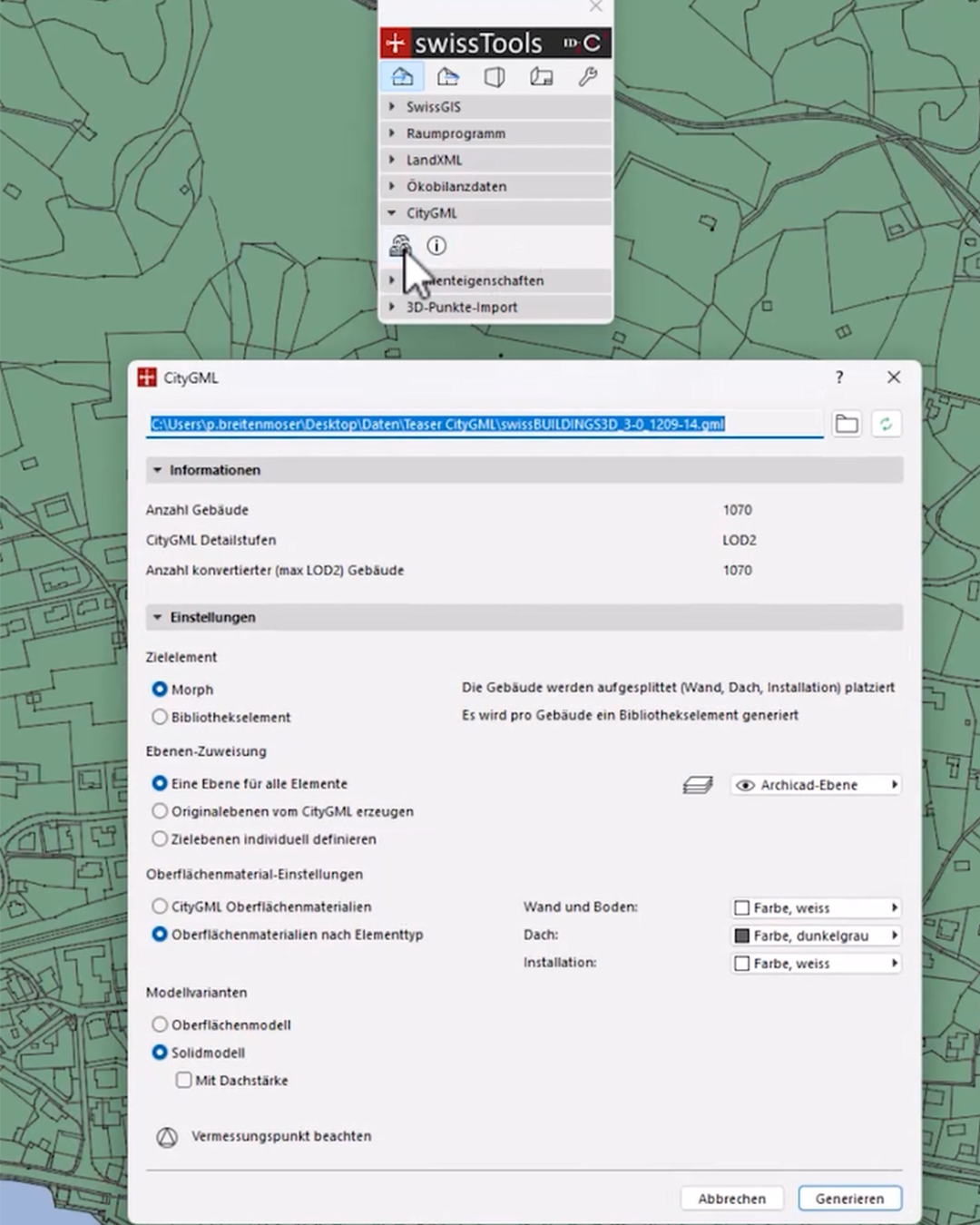Click white swatch for Installation
This screenshot has width=980, height=1225.
click(x=741, y=964)
